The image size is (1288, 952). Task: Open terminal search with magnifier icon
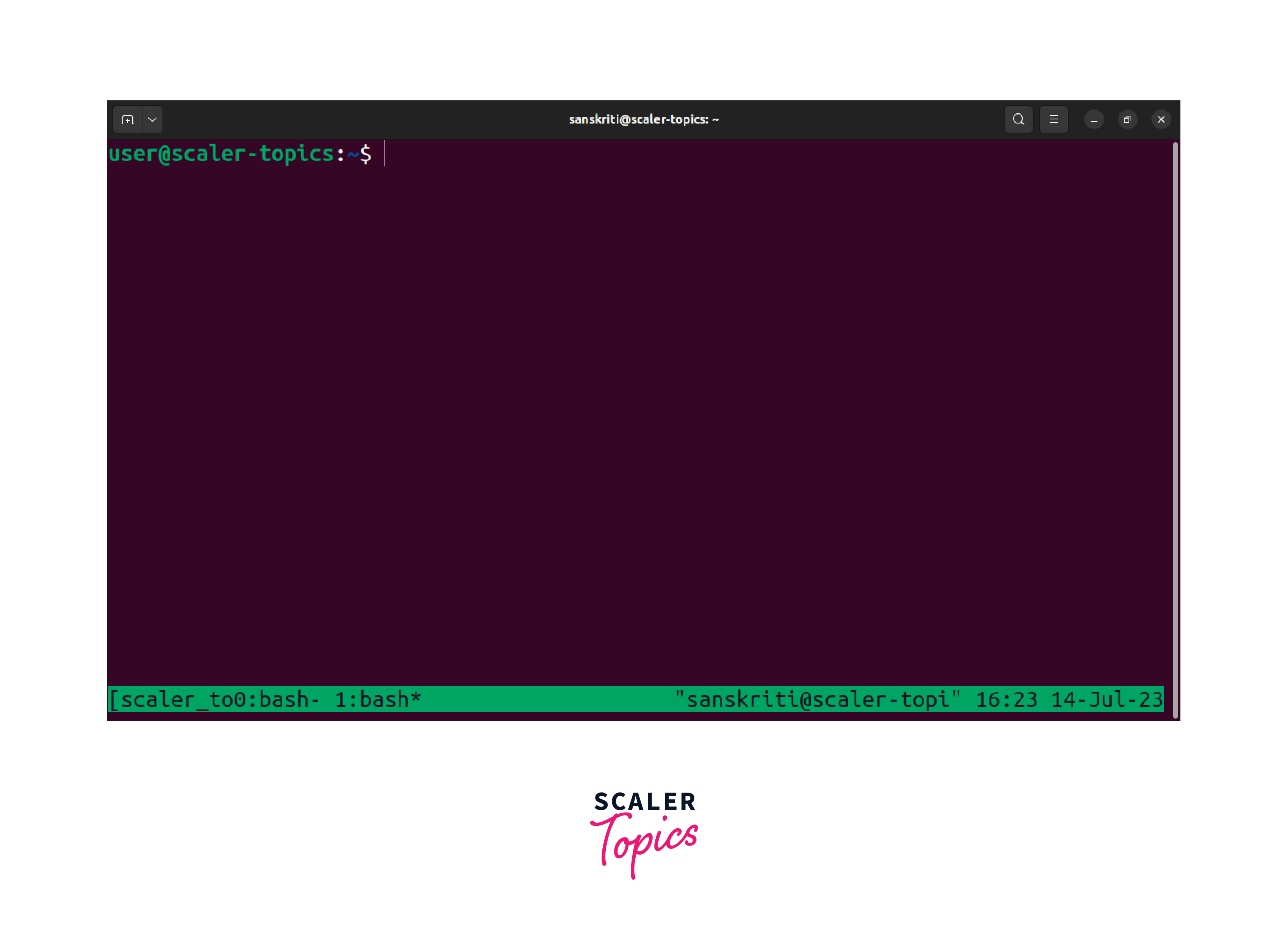coord(1018,119)
